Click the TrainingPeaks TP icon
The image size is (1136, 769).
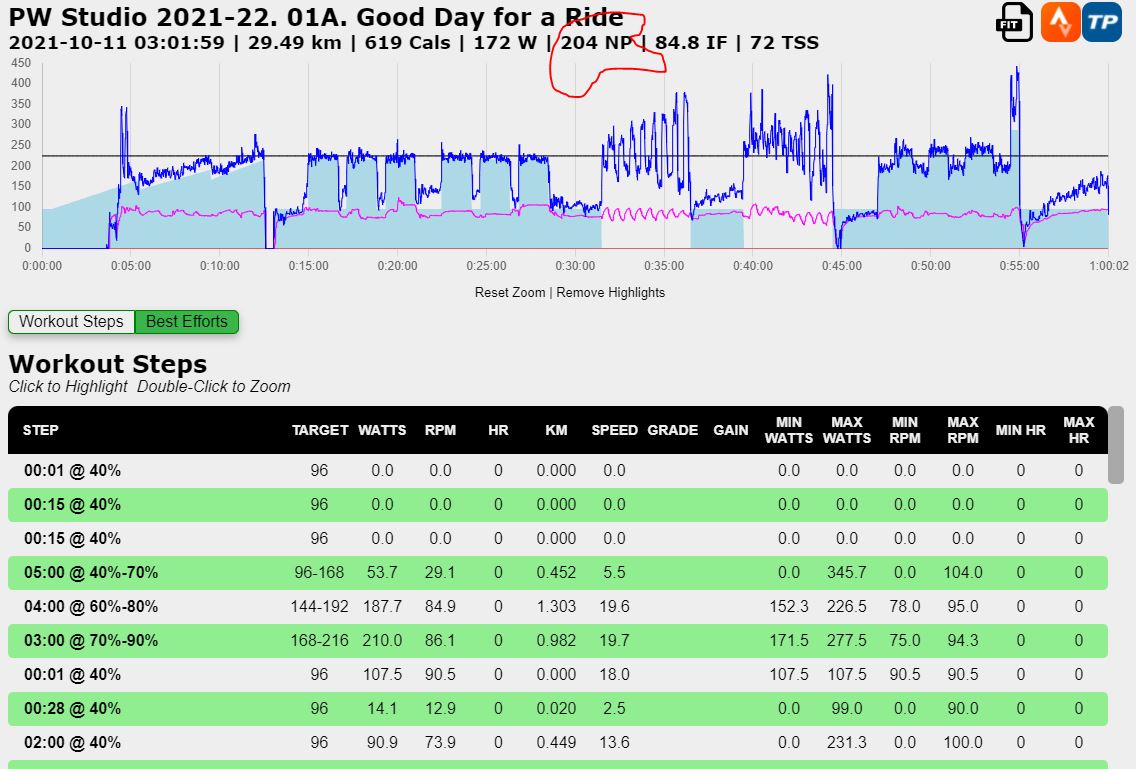(1102, 22)
